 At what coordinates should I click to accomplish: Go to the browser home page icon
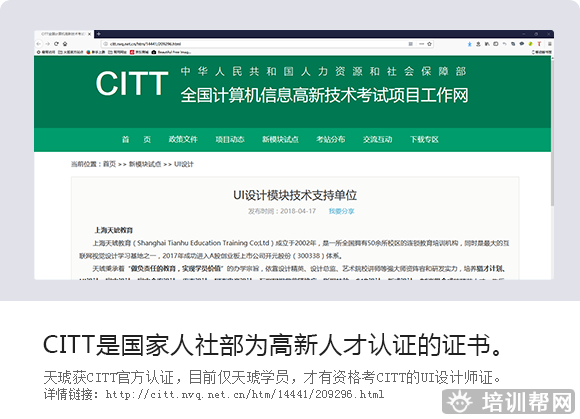pos(65,44)
